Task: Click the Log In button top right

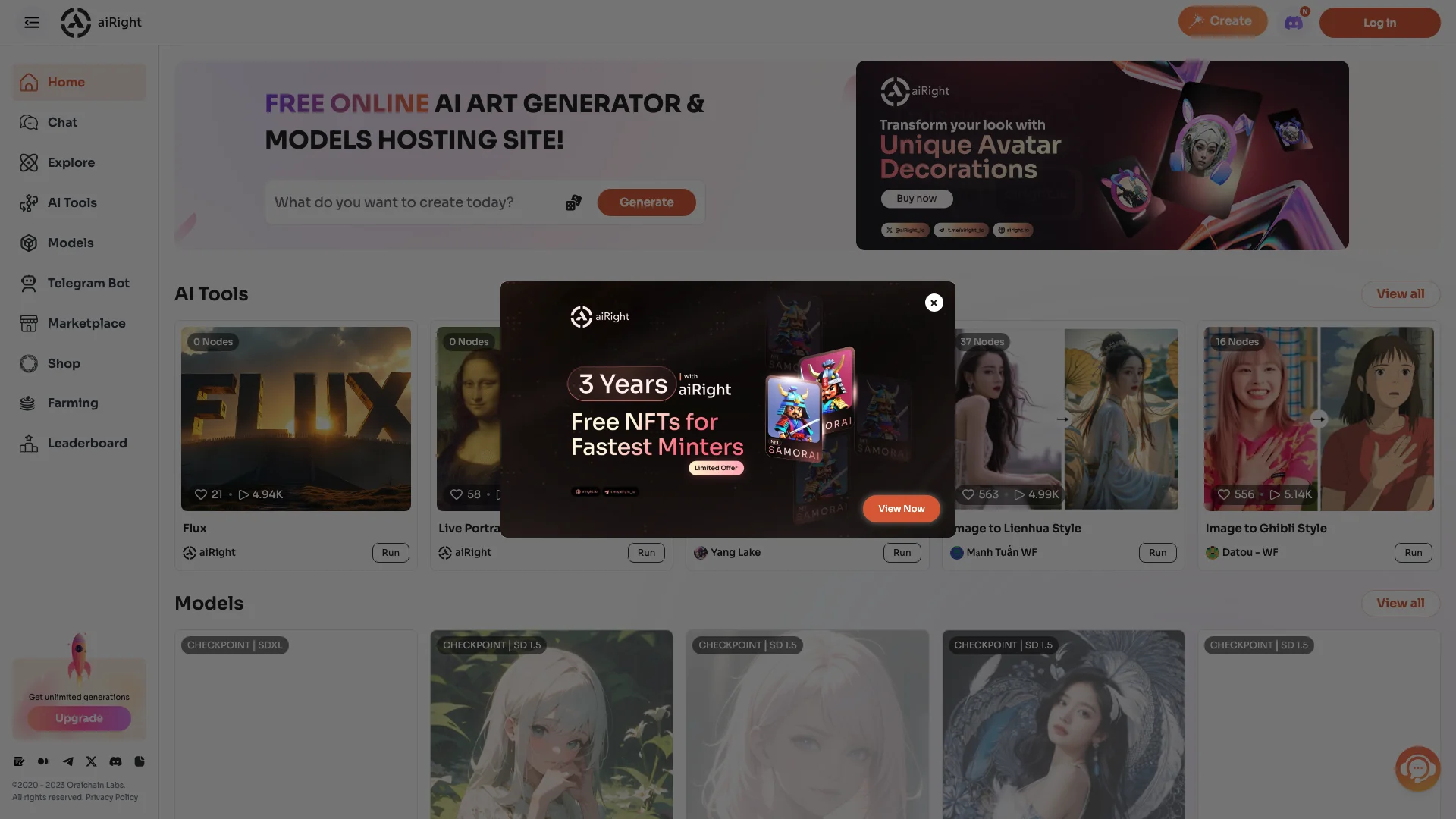Action: click(x=1378, y=22)
